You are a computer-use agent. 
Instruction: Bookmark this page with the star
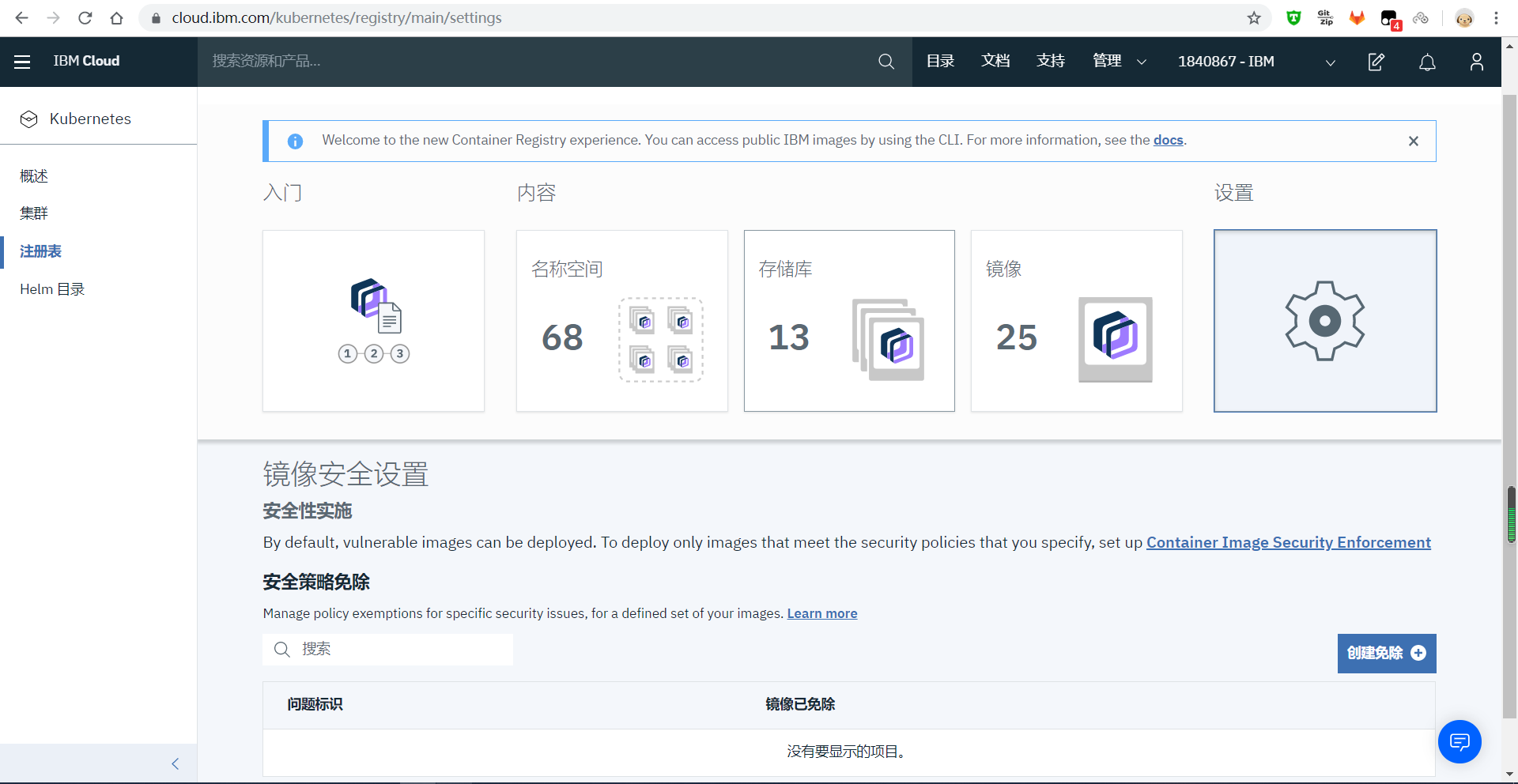(x=1254, y=17)
